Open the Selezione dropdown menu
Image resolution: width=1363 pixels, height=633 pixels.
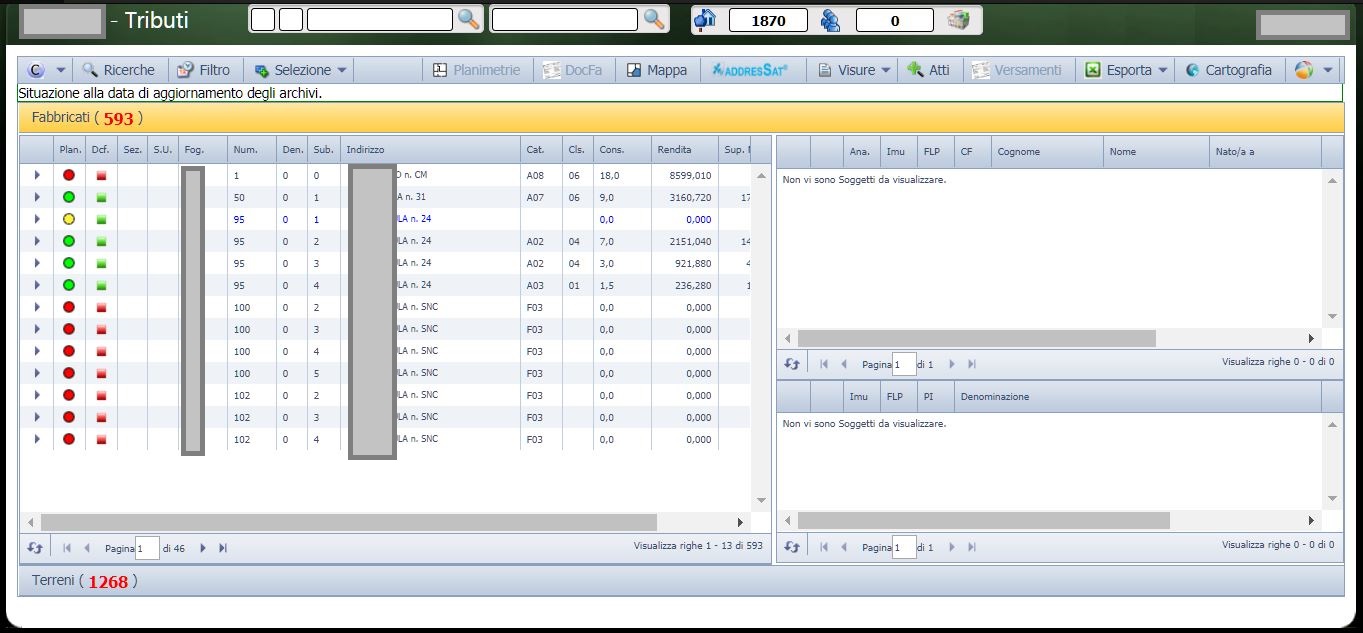(x=301, y=70)
